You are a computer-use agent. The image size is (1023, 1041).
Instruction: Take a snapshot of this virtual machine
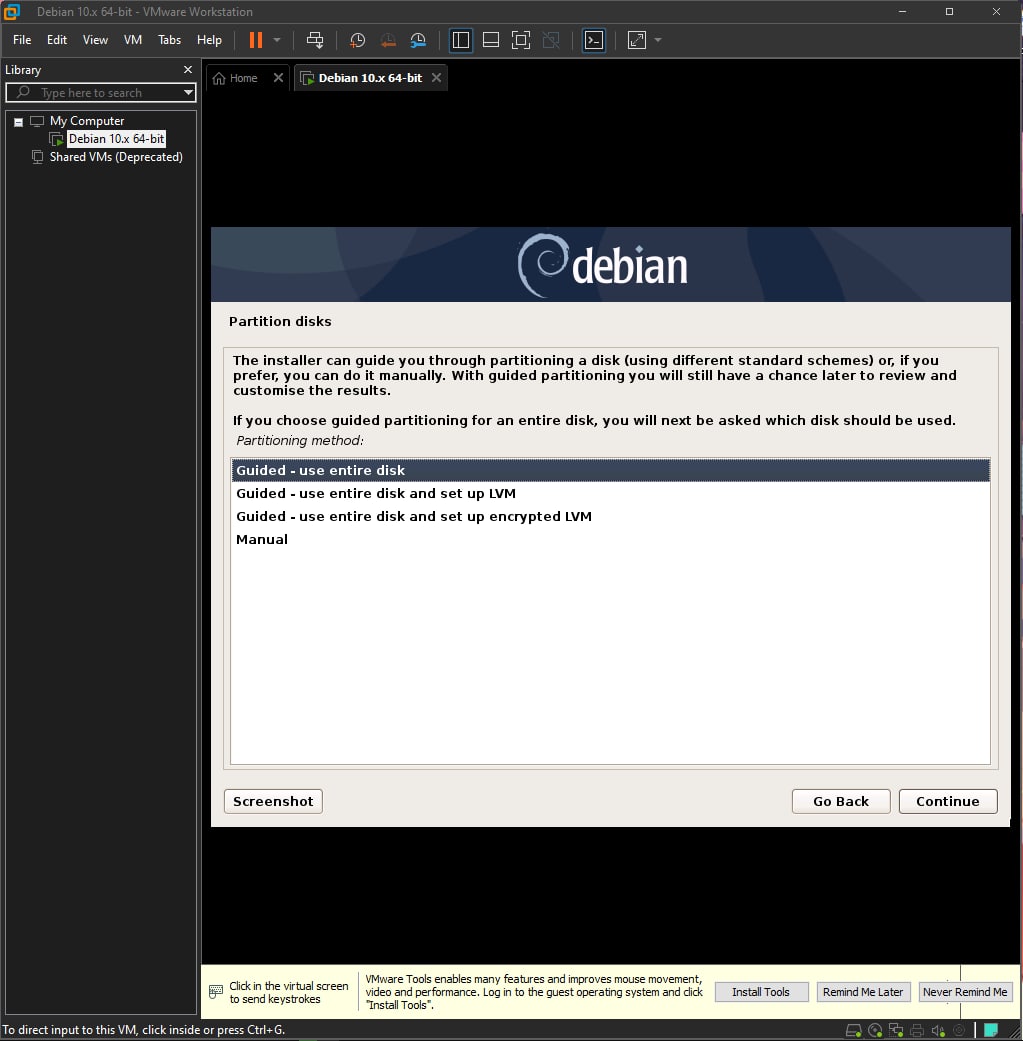(x=357, y=40)
